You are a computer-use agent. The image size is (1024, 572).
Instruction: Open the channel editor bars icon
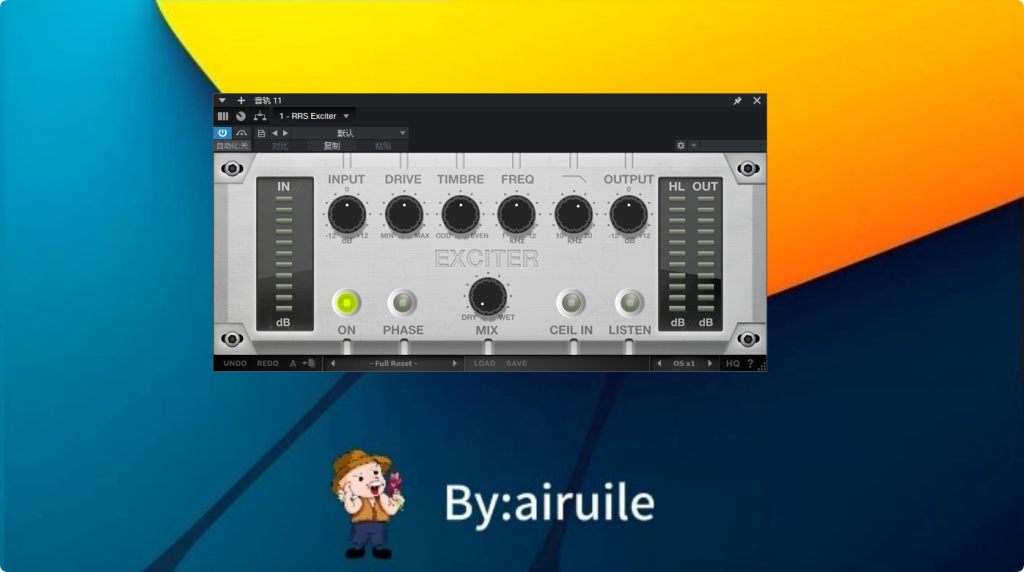pyautogui.click(x=223, y=116)
